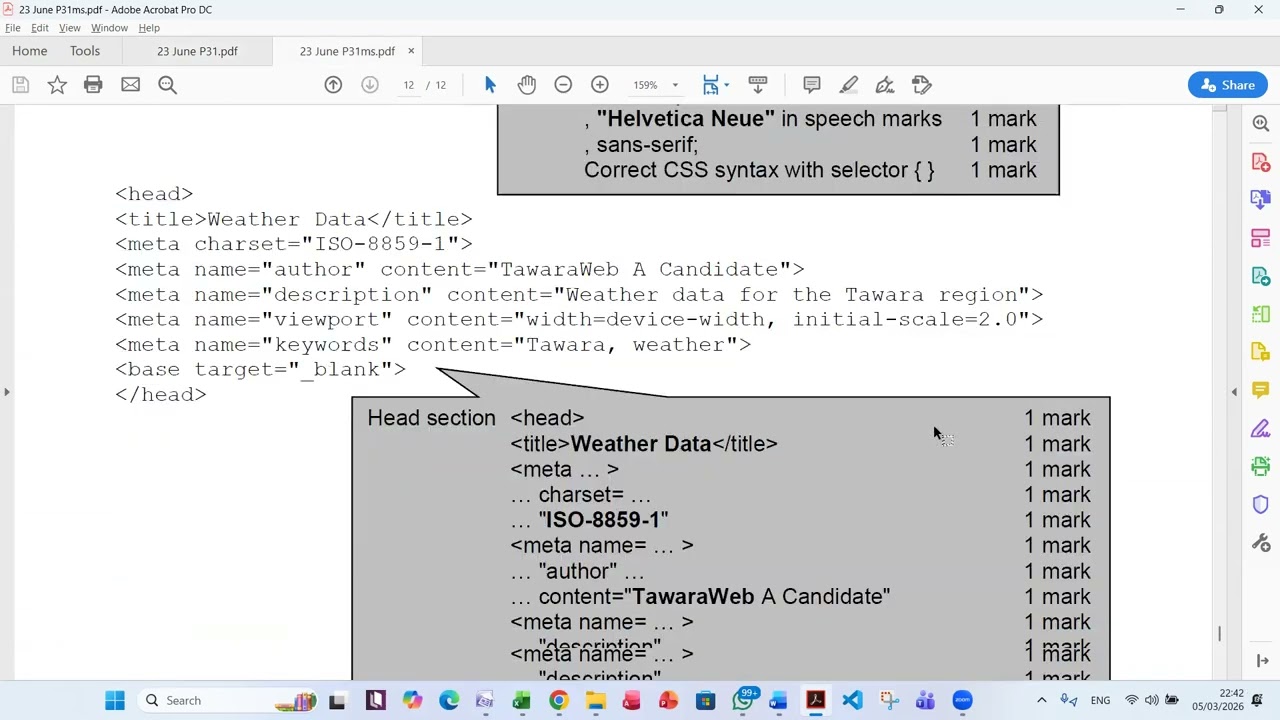Viewport: 1280px width, 720px height.
Task: Bookmark this file with the star icon
Action: [57, 85]
